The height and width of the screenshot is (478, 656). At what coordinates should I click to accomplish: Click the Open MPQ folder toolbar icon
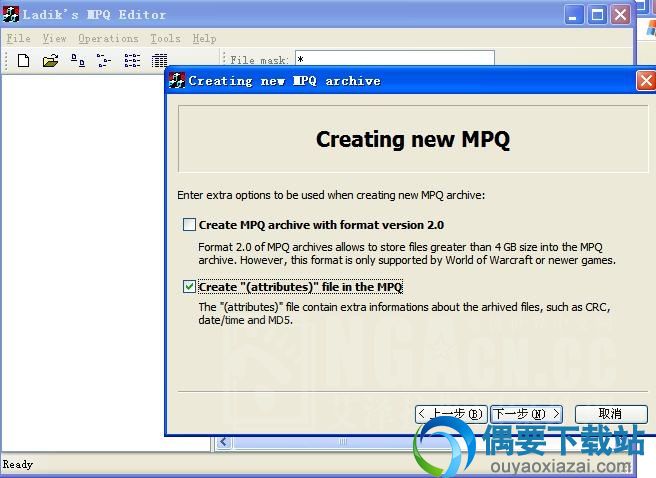(50, 60)
